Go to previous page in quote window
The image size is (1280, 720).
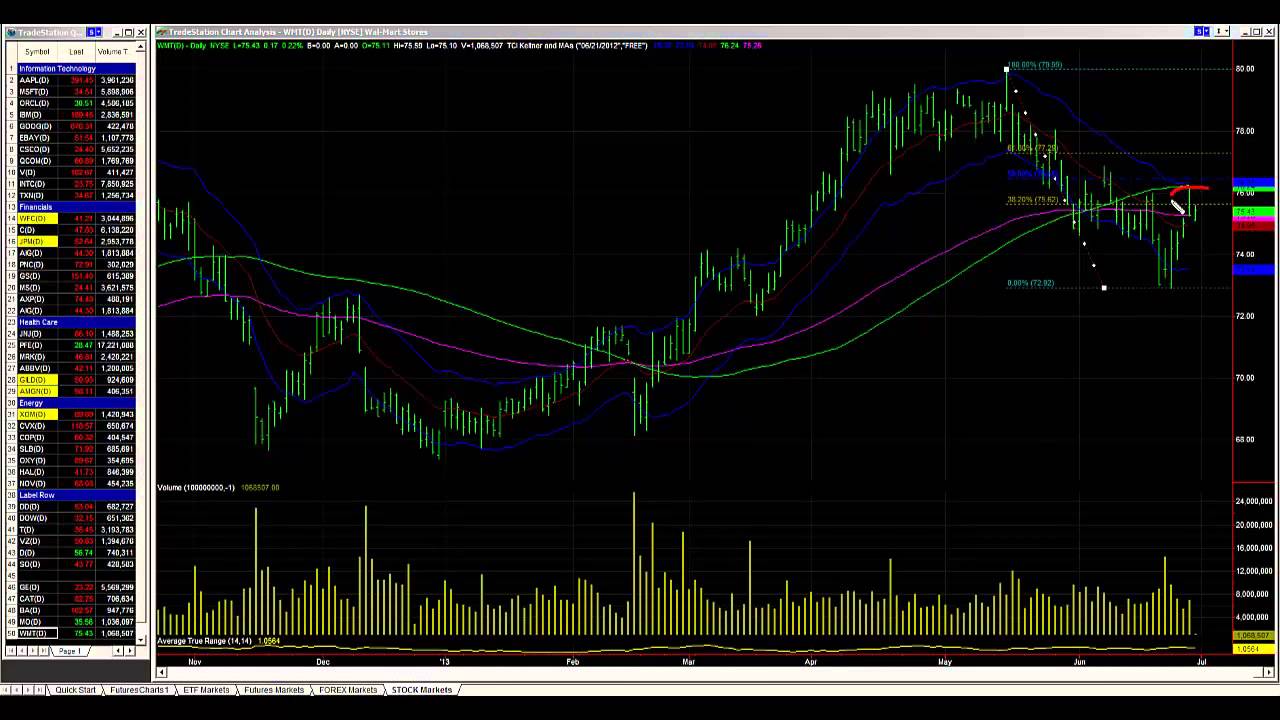pos(22,651)
